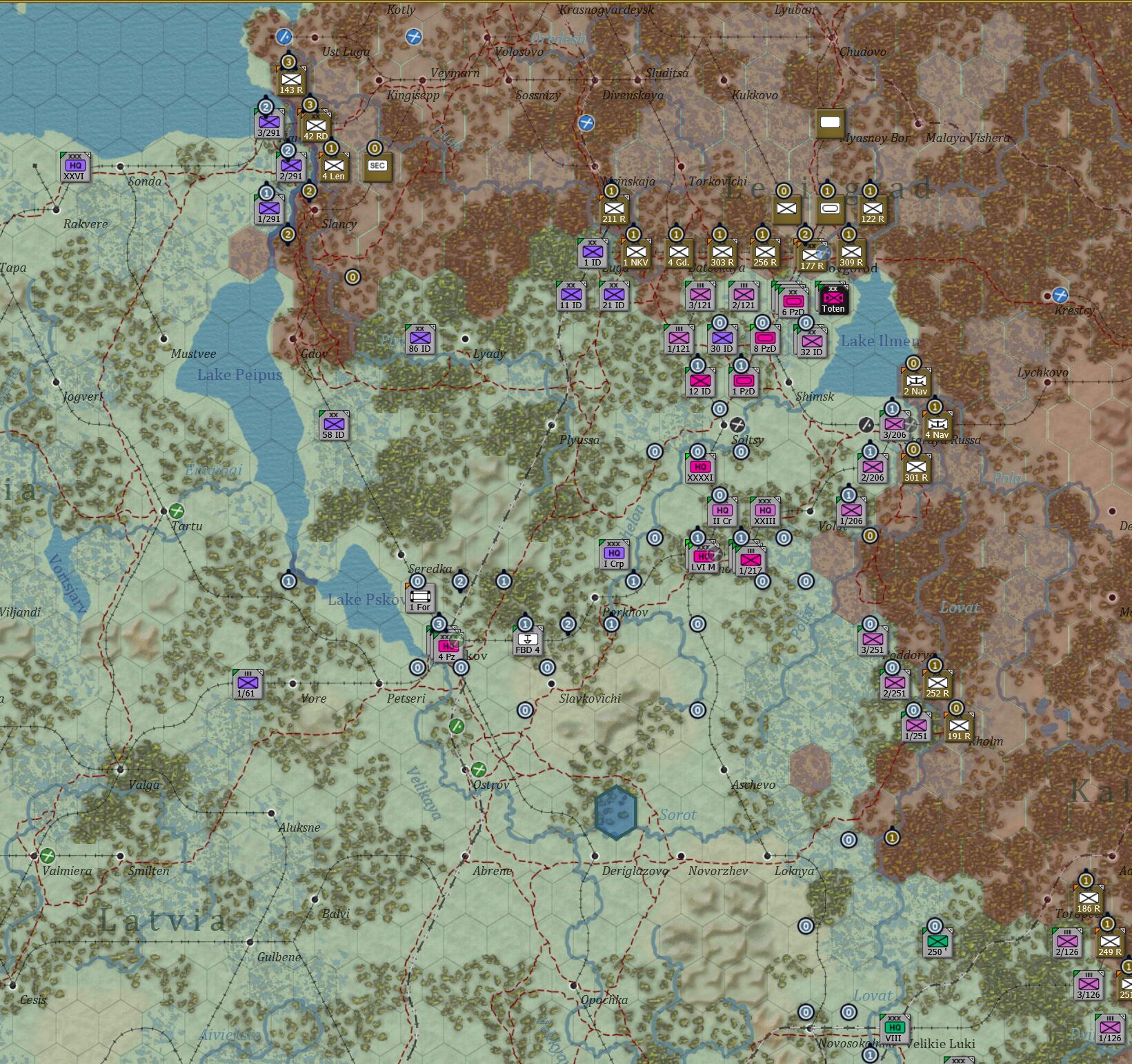Select the 11 ID infantry division
The width and height of the screenshot is (1132, 1064).
point(571,296)
